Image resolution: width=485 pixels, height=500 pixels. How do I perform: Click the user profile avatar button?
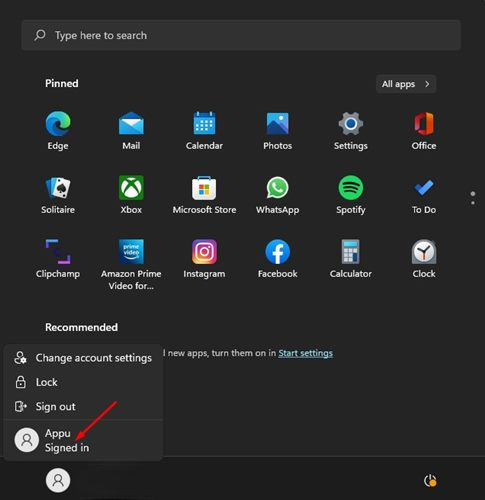click(x=58, y=480)
